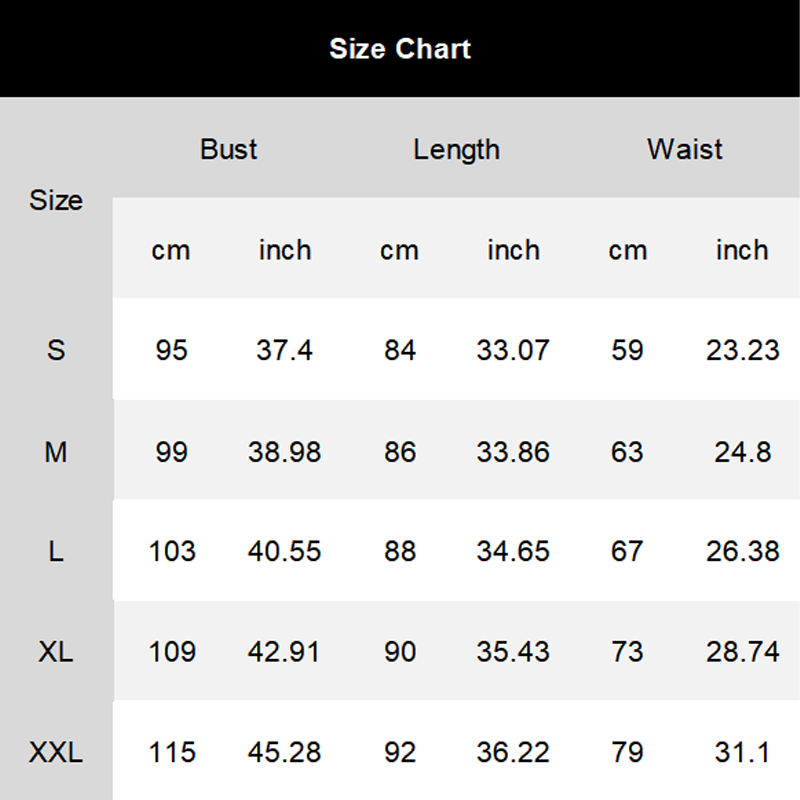This screenshot has height=800, width=800.
Task: Click the 86 cm length value
Action: (400, 452)
